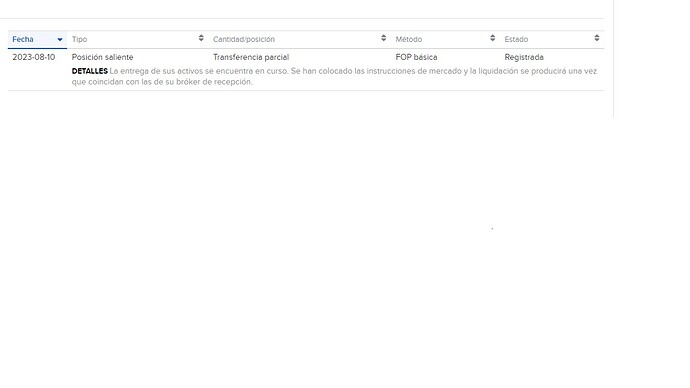Toggle the Fecha descending sort arrow
The image size is (690, 388).
click(x=60, y=40)
